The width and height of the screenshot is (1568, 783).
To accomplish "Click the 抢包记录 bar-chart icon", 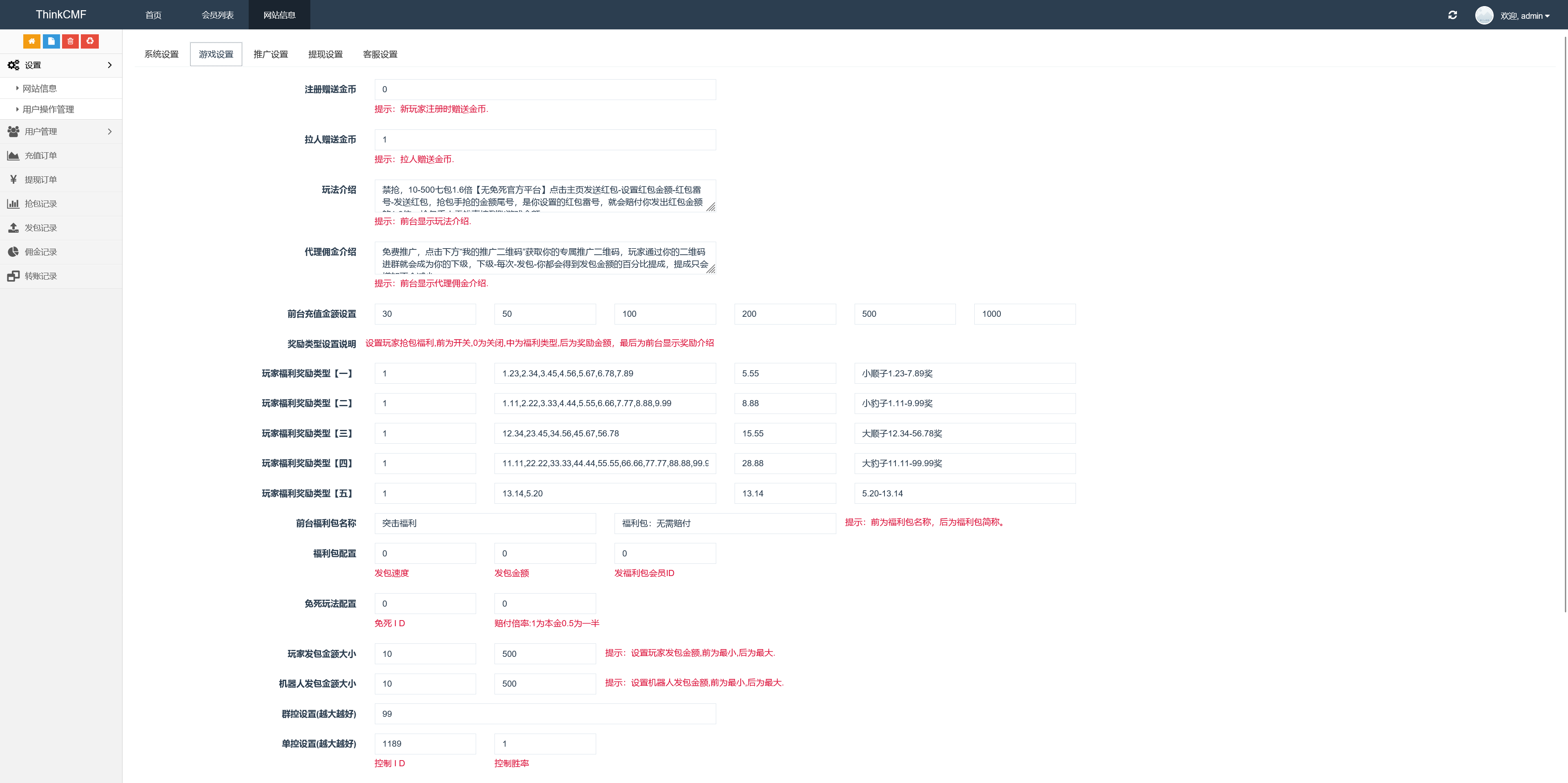I will point(13,203).
